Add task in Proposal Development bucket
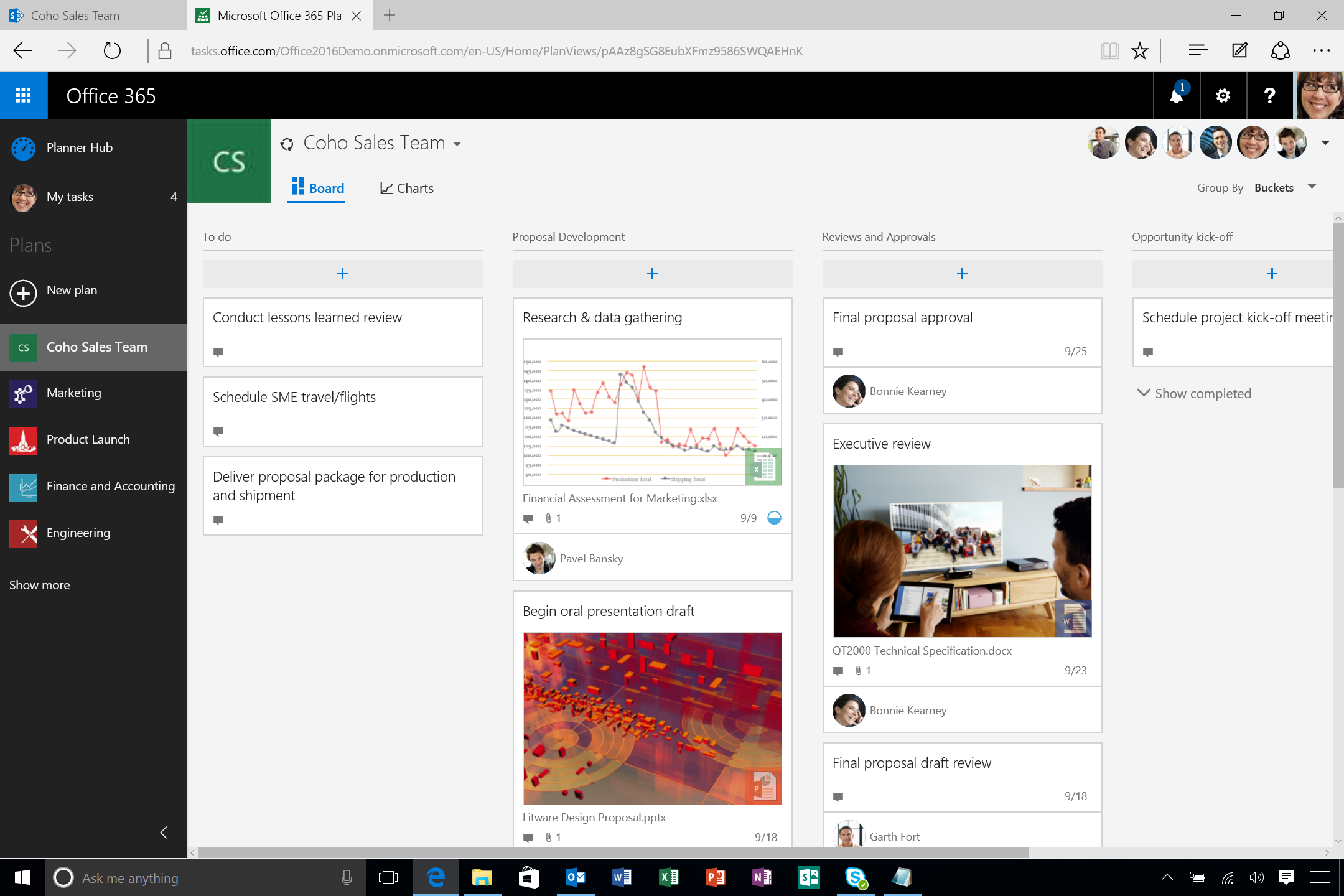1344x896 pixels. coord(651,274)
